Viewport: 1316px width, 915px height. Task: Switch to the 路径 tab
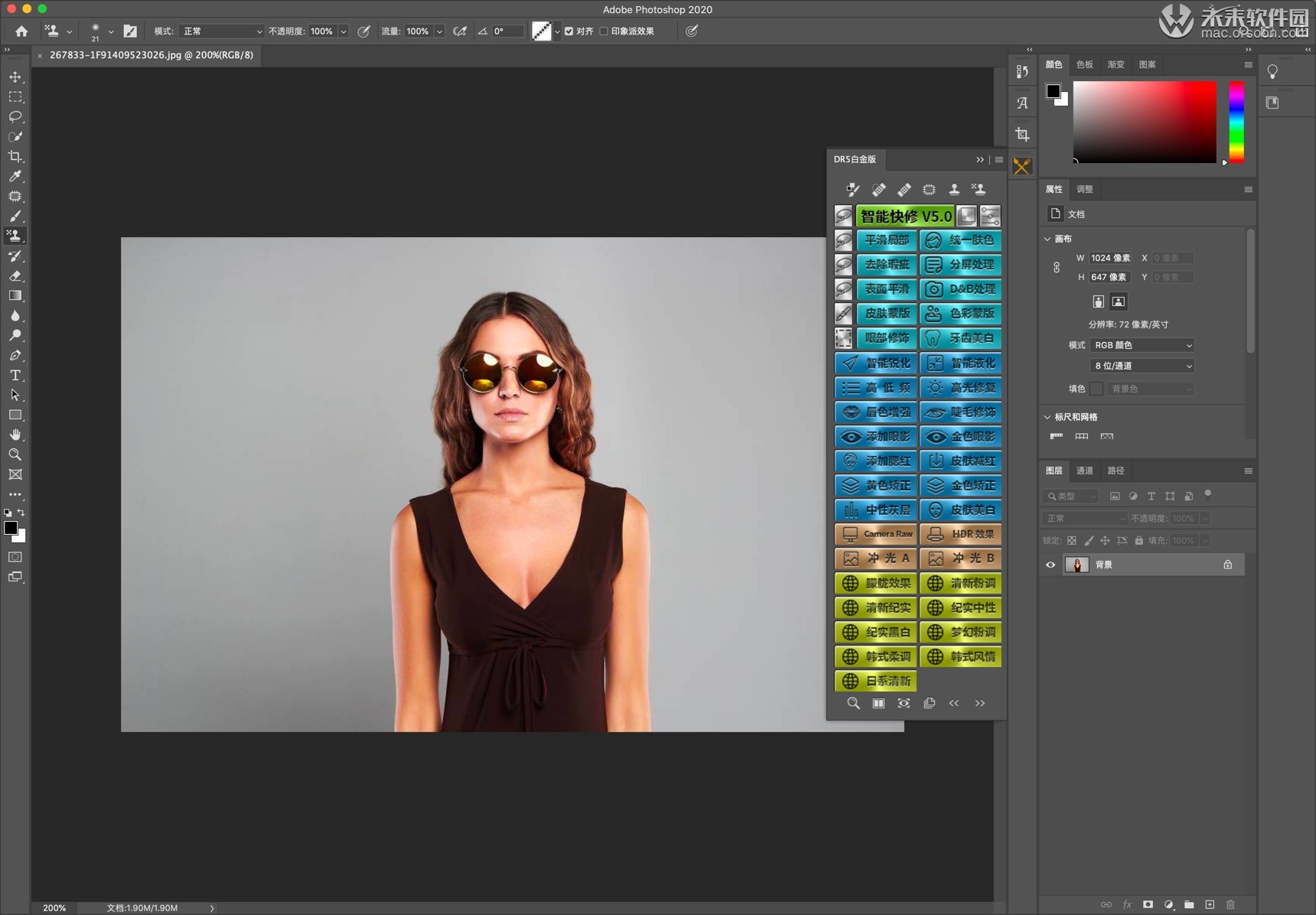pyautogui.click(x=1116, y=471)
